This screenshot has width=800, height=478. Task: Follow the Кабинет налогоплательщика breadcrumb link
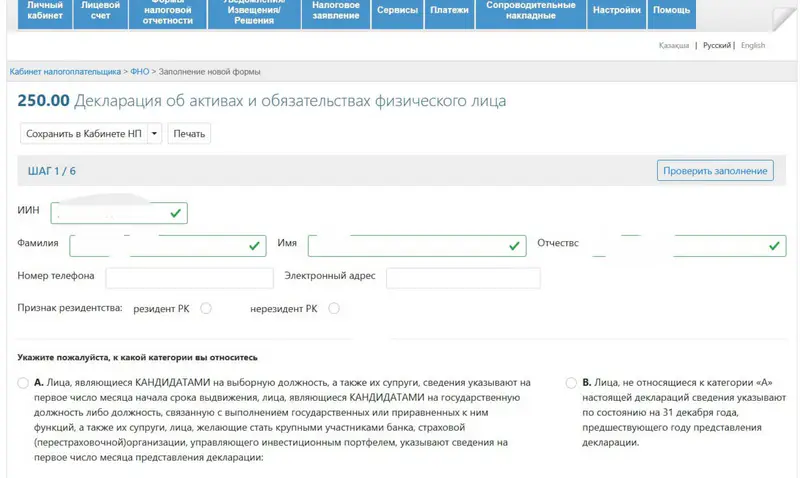65,72
